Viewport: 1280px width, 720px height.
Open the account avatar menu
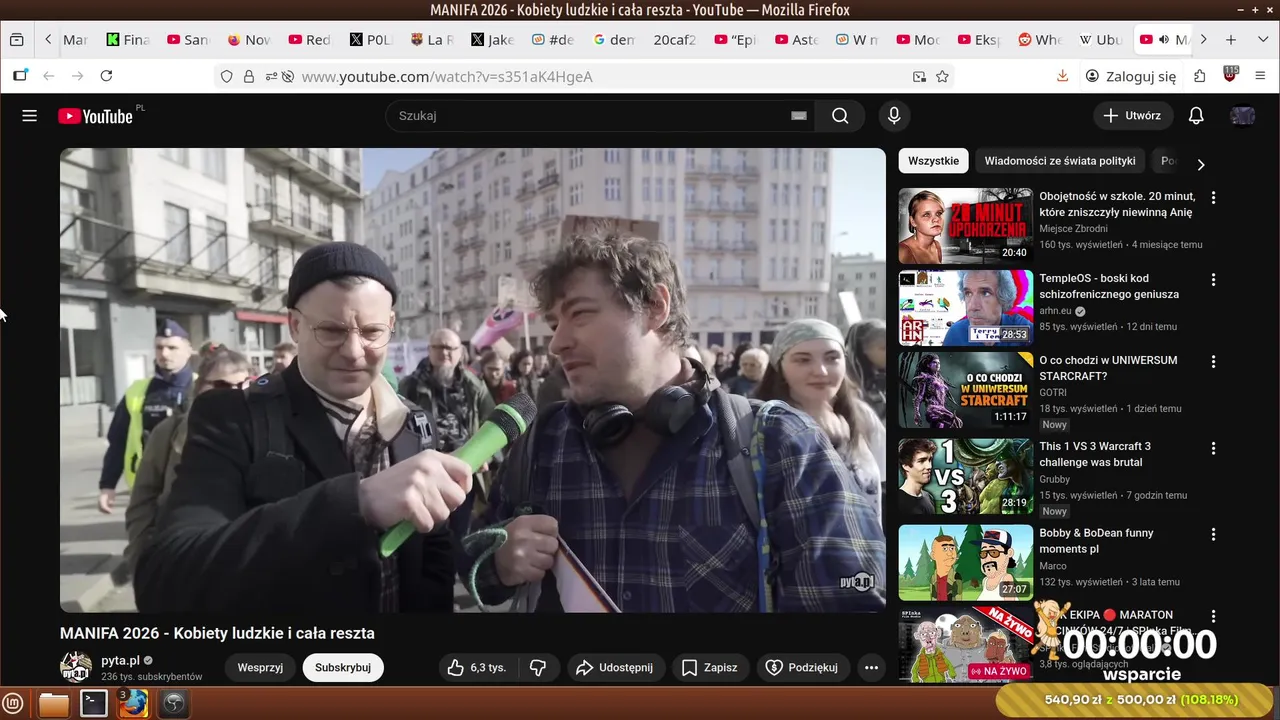1243,116
